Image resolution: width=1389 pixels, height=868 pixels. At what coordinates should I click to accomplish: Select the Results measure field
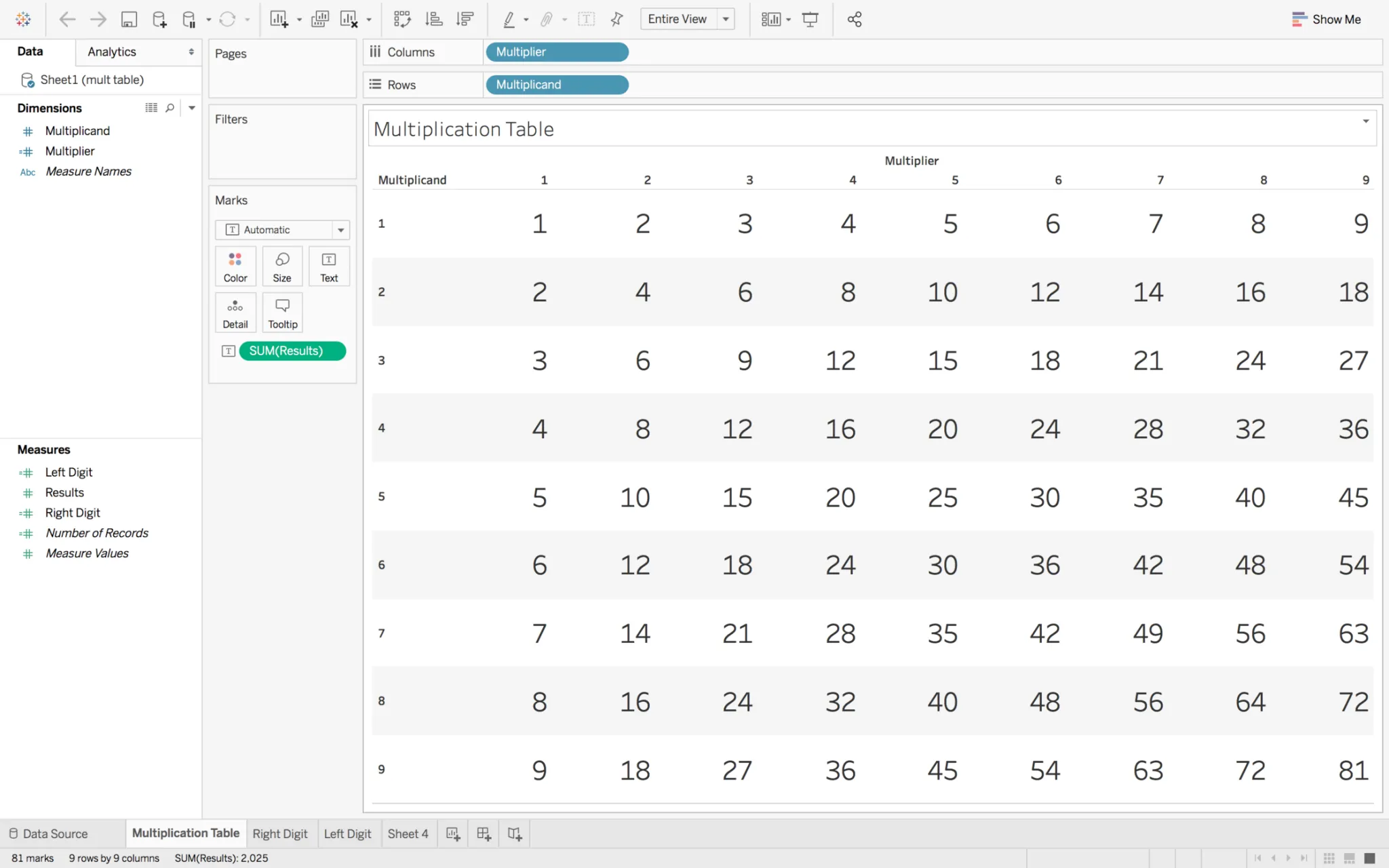[x=64, y=492]
